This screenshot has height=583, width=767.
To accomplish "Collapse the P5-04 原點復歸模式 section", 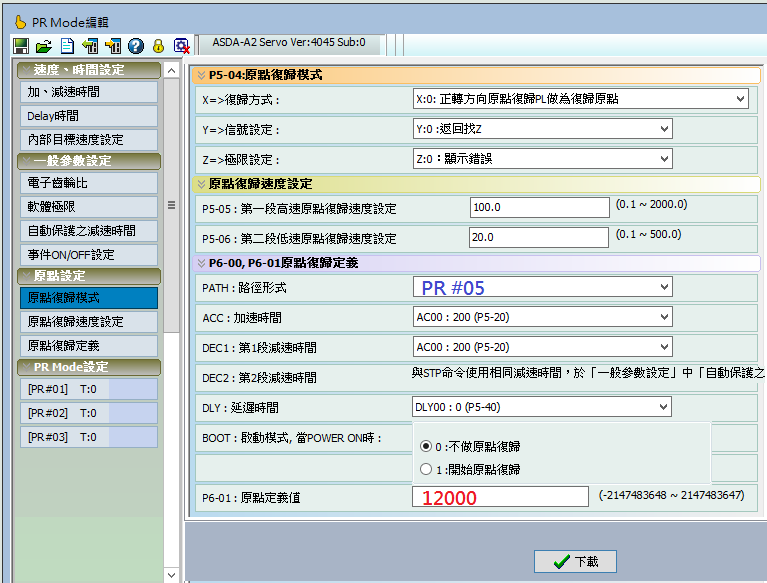I will tap(202, 75).
